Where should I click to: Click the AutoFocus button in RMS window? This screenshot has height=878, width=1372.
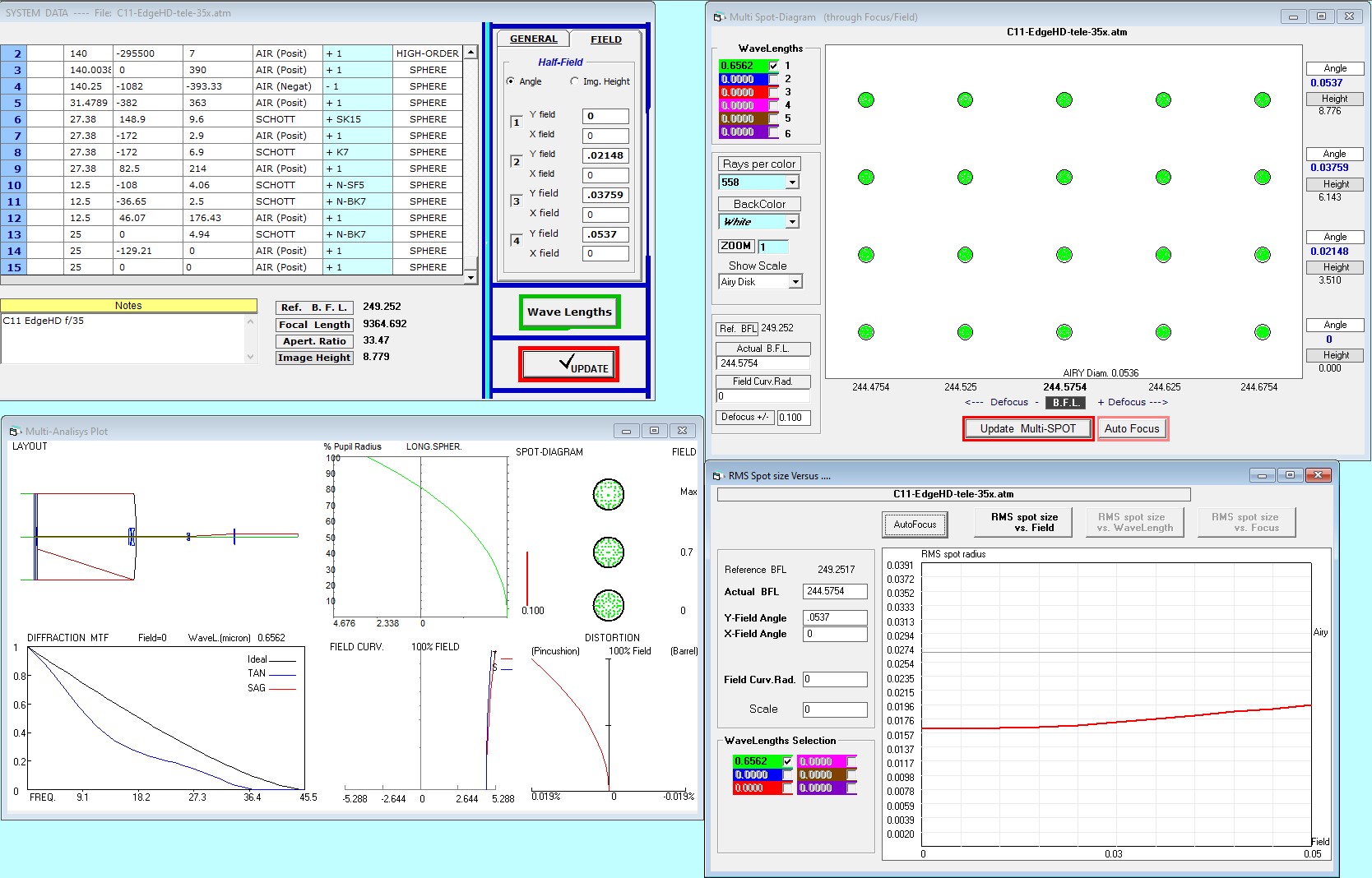tap(915, 524)
